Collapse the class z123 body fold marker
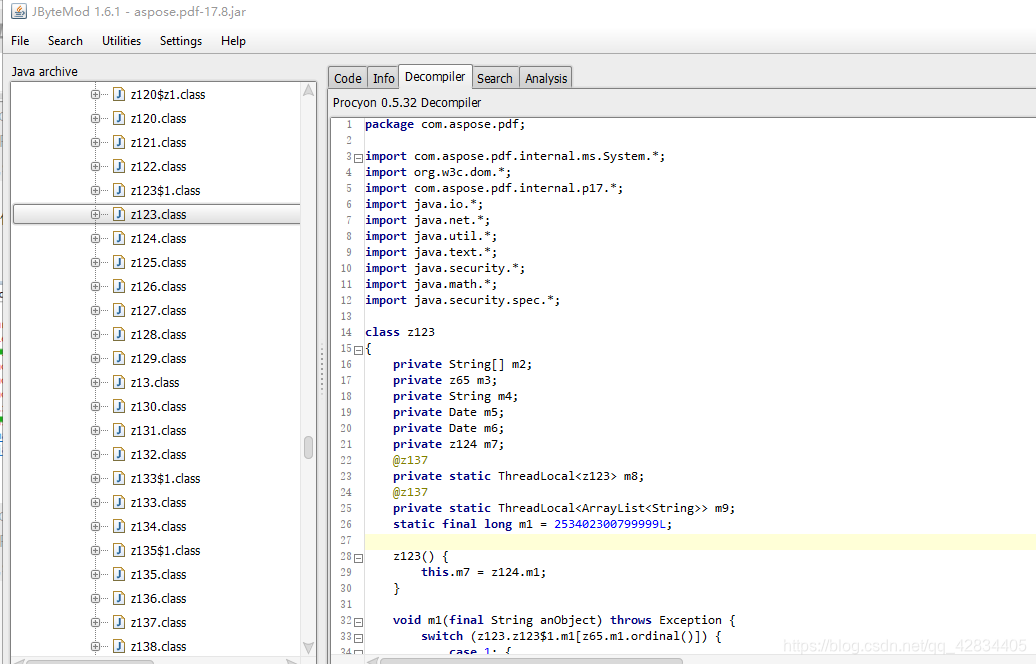 click(x=358, y=350)
